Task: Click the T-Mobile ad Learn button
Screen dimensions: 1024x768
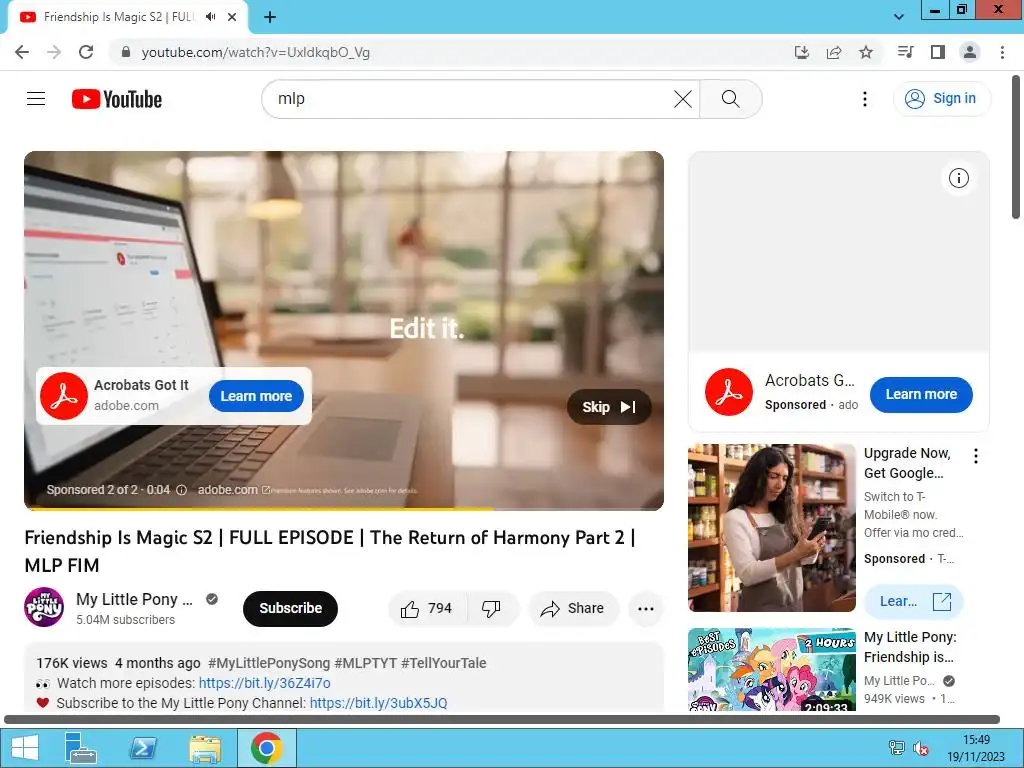Action: [x=913, y=601]
